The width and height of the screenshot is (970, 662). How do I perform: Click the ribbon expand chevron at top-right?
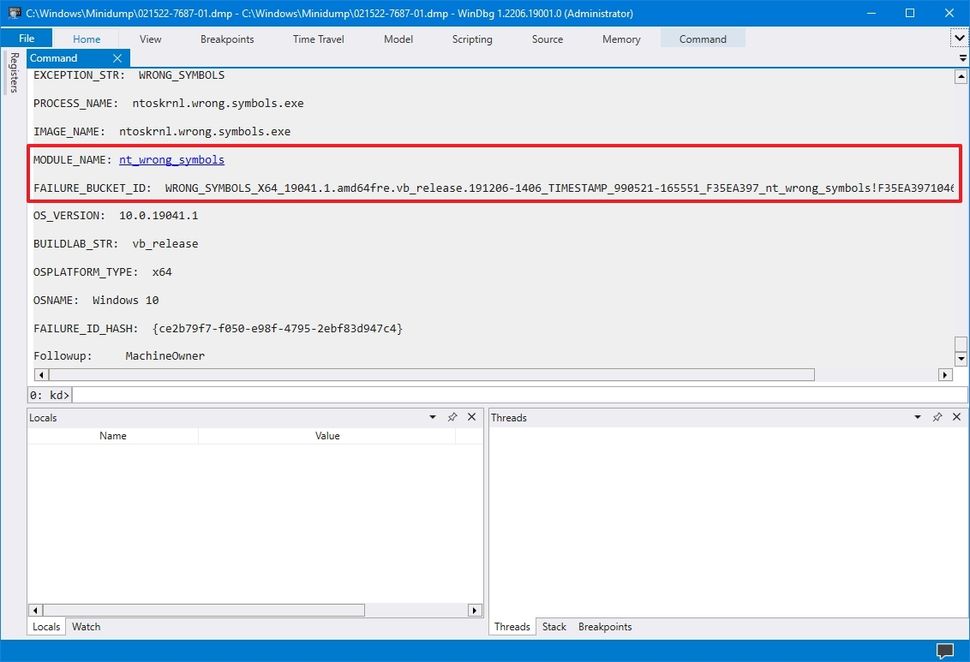click(x=959, y=37)
